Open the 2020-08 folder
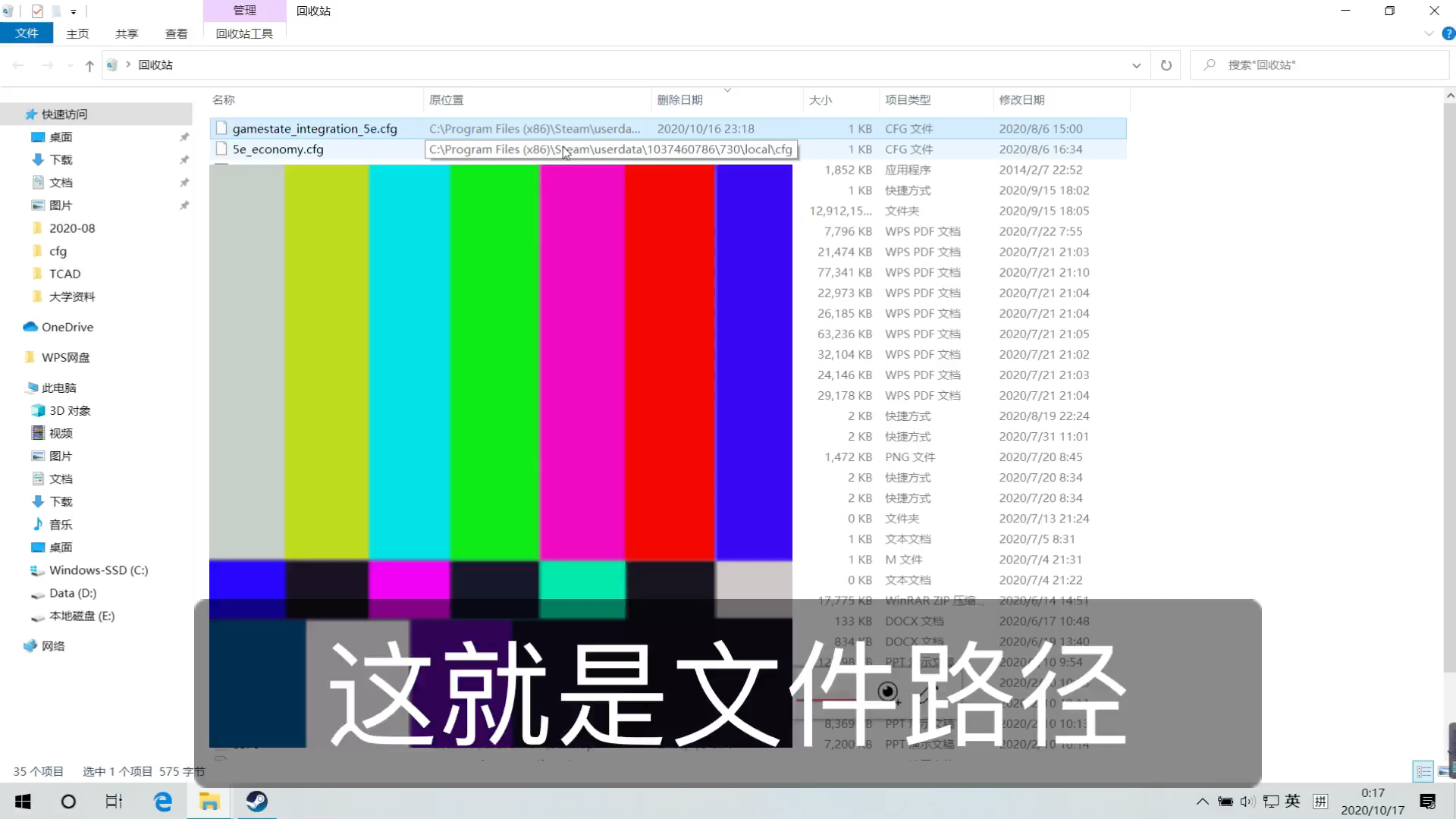1456x819 pixels. click(x=72, y=228)
